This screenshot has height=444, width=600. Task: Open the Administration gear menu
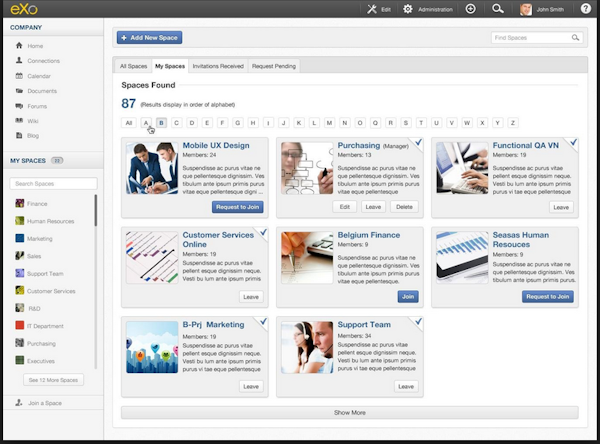coord(408,9)
